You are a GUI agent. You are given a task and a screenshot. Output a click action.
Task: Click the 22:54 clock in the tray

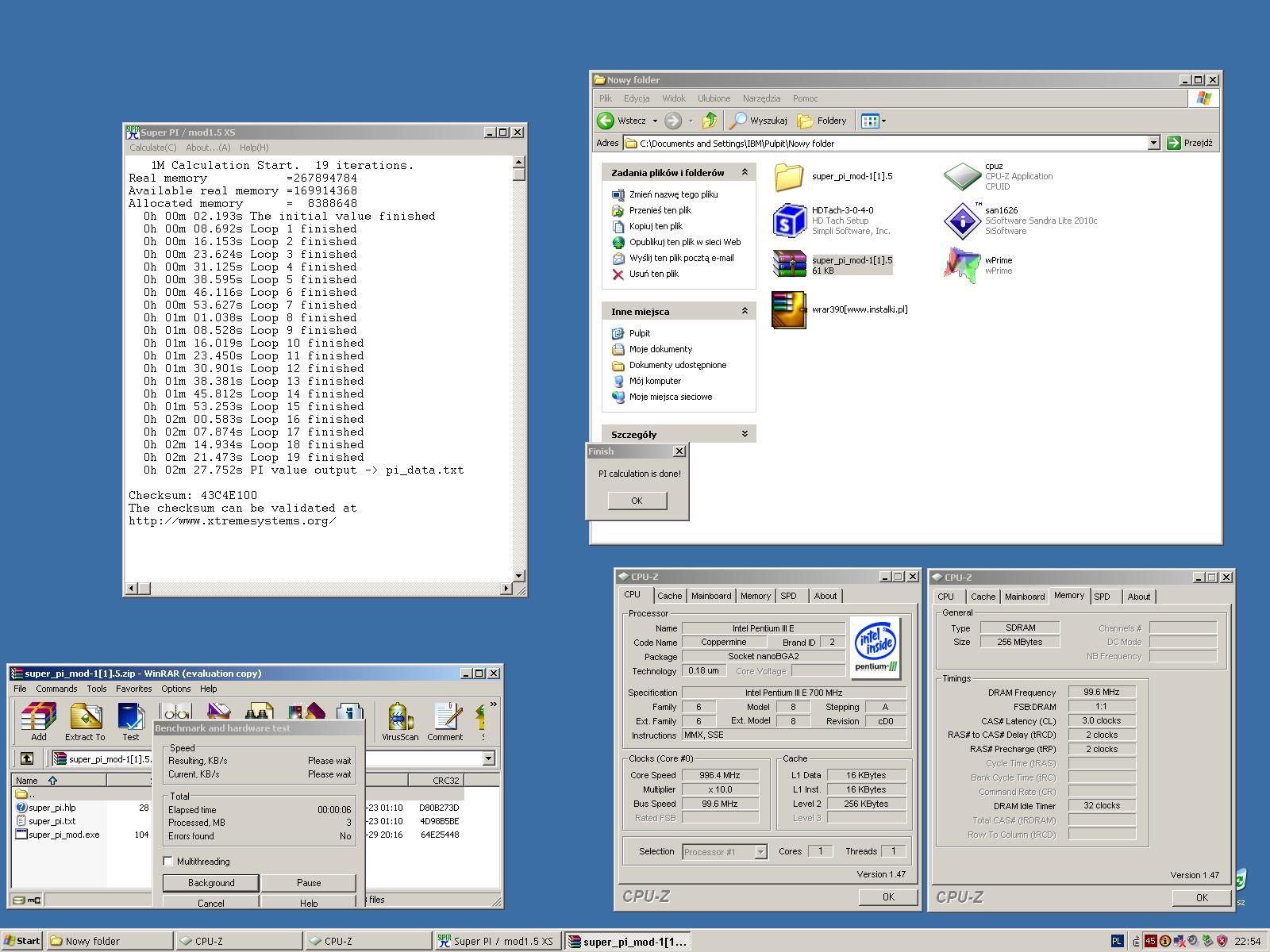click(x=1248, y=941)
